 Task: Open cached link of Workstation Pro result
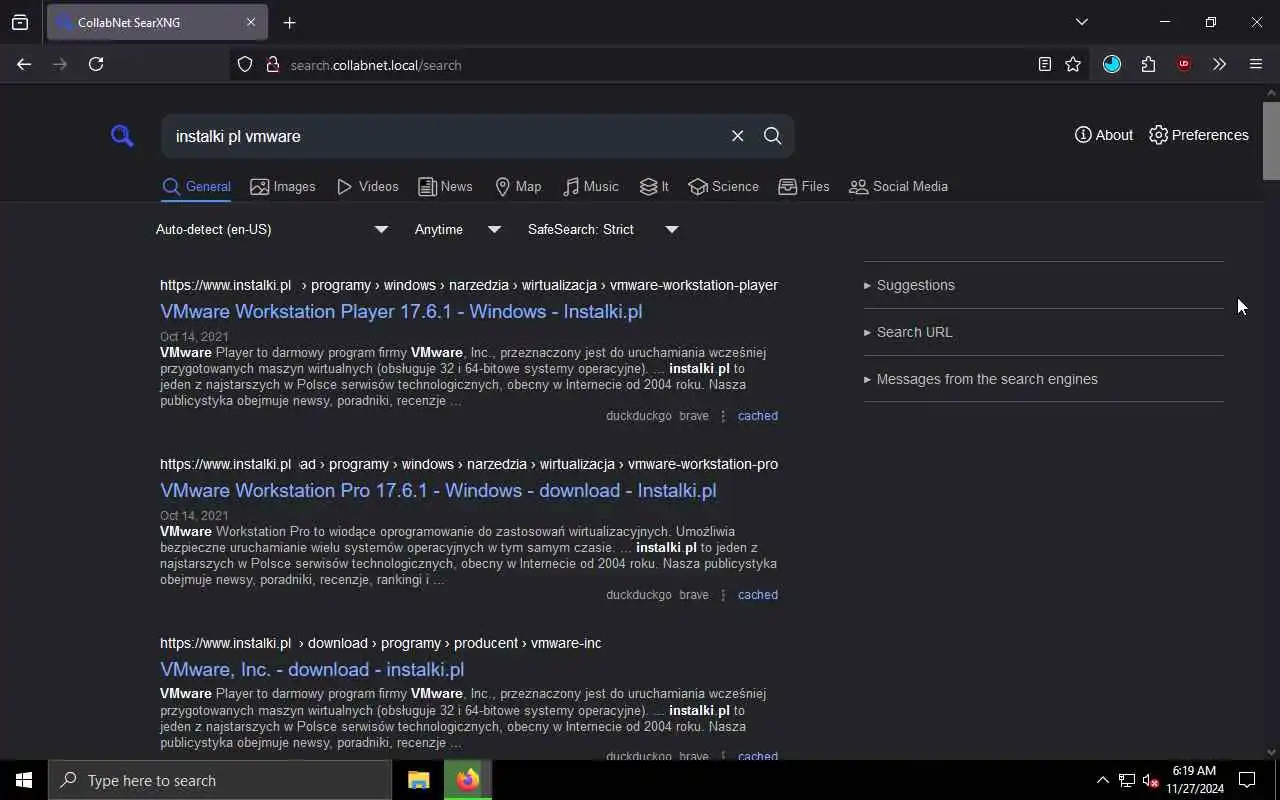757,595
